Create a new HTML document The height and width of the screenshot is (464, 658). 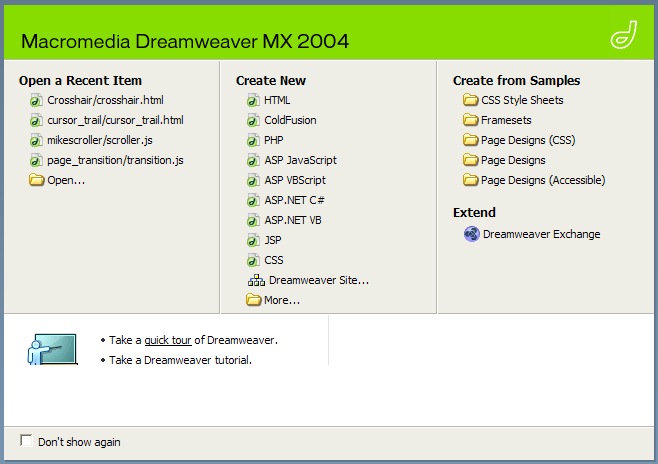point(277,100)
